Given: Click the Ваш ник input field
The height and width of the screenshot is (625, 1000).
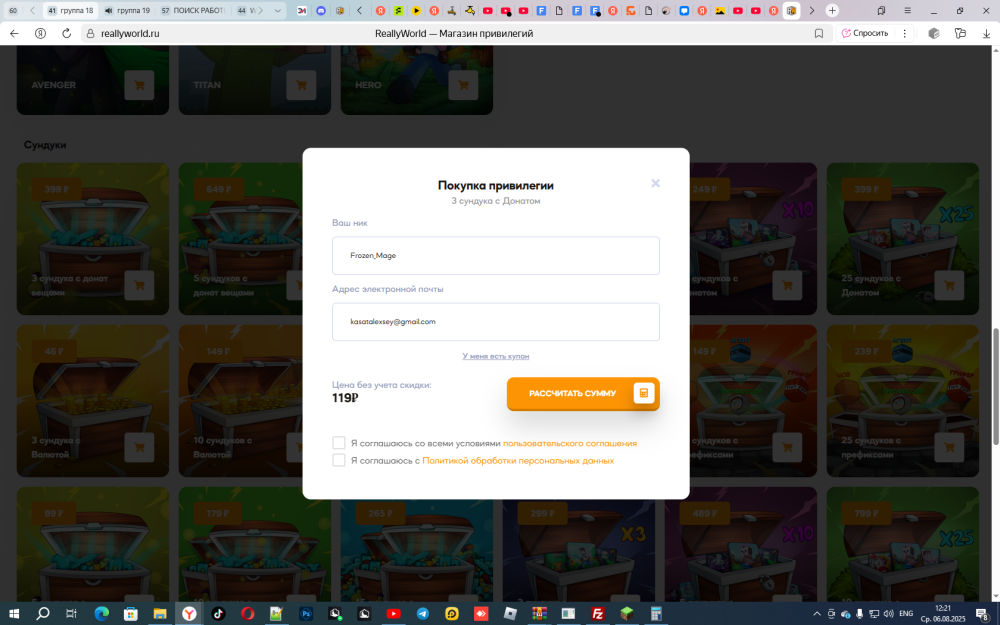Looking at the screenshot, I should coord(496,256).
